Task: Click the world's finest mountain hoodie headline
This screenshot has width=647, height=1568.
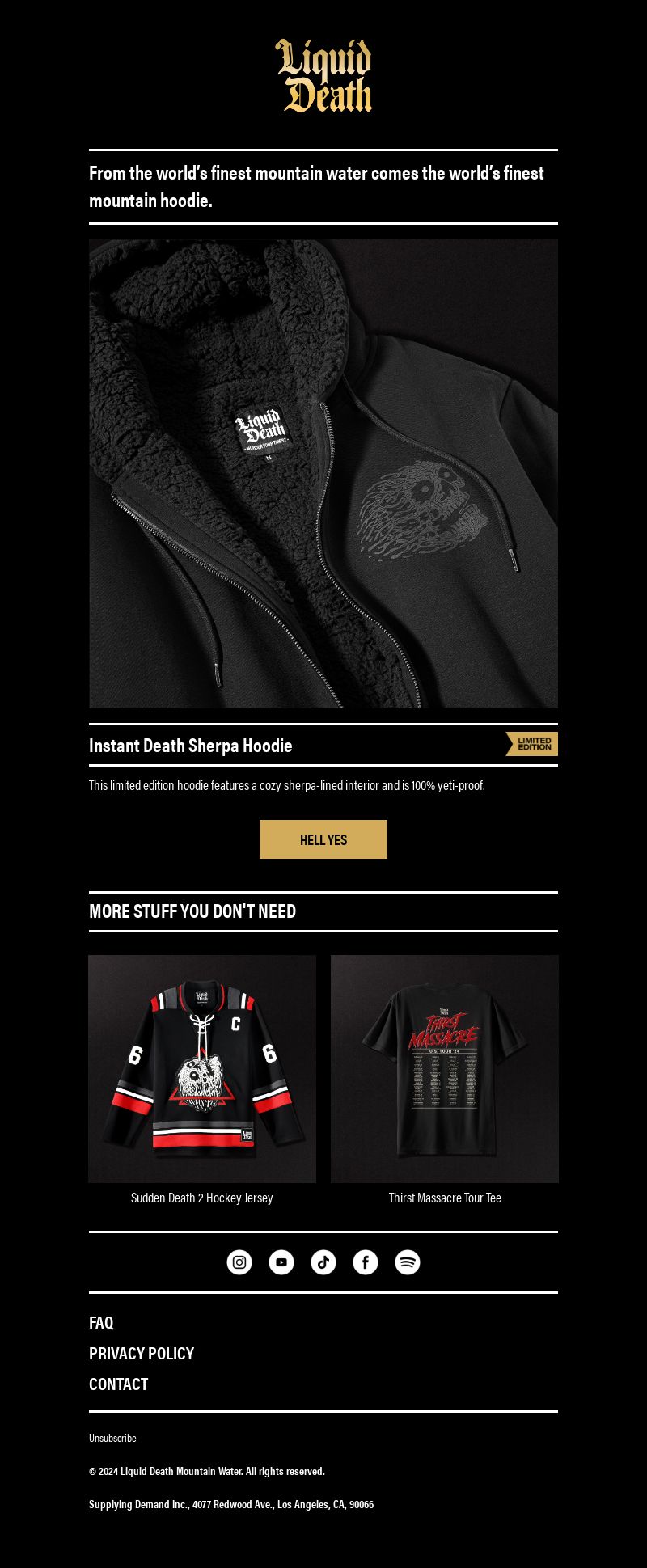Action: 316,187
